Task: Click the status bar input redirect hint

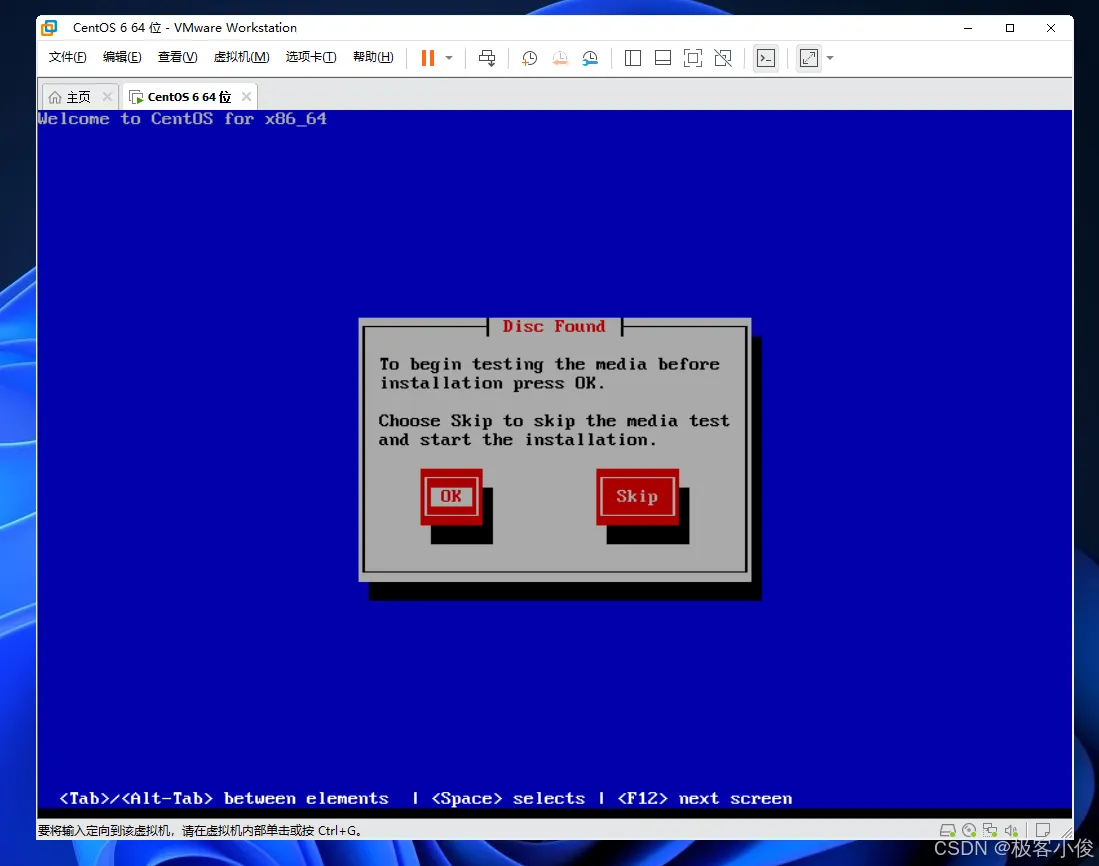Action: (200, 830)
